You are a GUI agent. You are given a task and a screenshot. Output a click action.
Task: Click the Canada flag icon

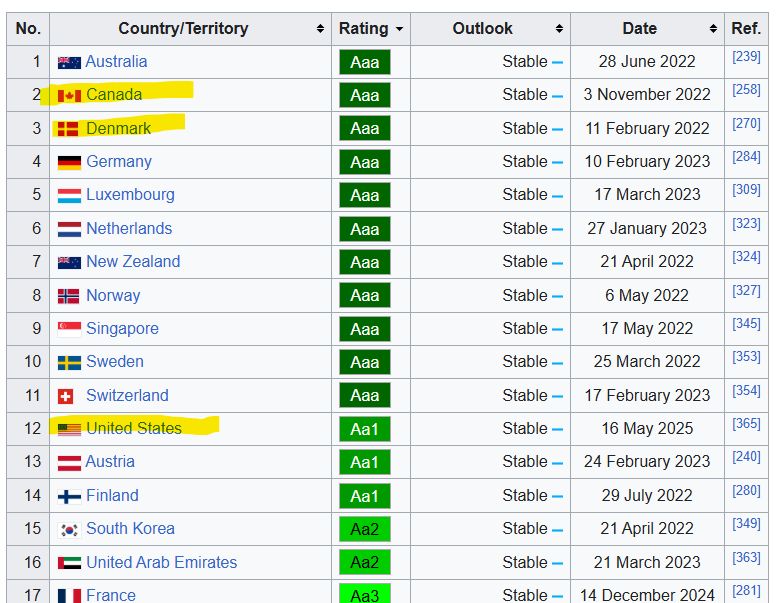[69, 96]
